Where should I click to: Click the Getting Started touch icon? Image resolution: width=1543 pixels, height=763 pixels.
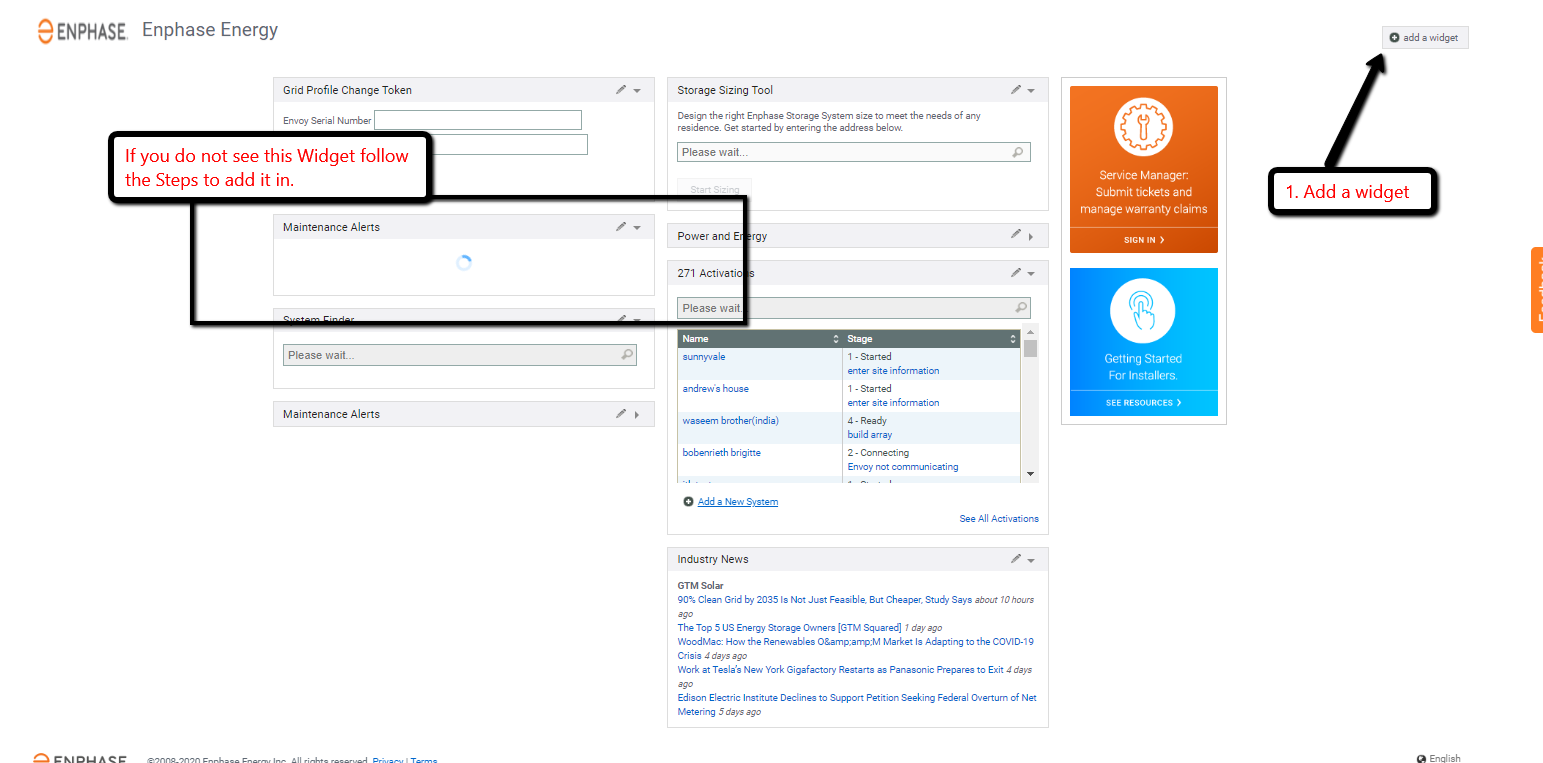pyautogui.click(x=1143, y=310)
